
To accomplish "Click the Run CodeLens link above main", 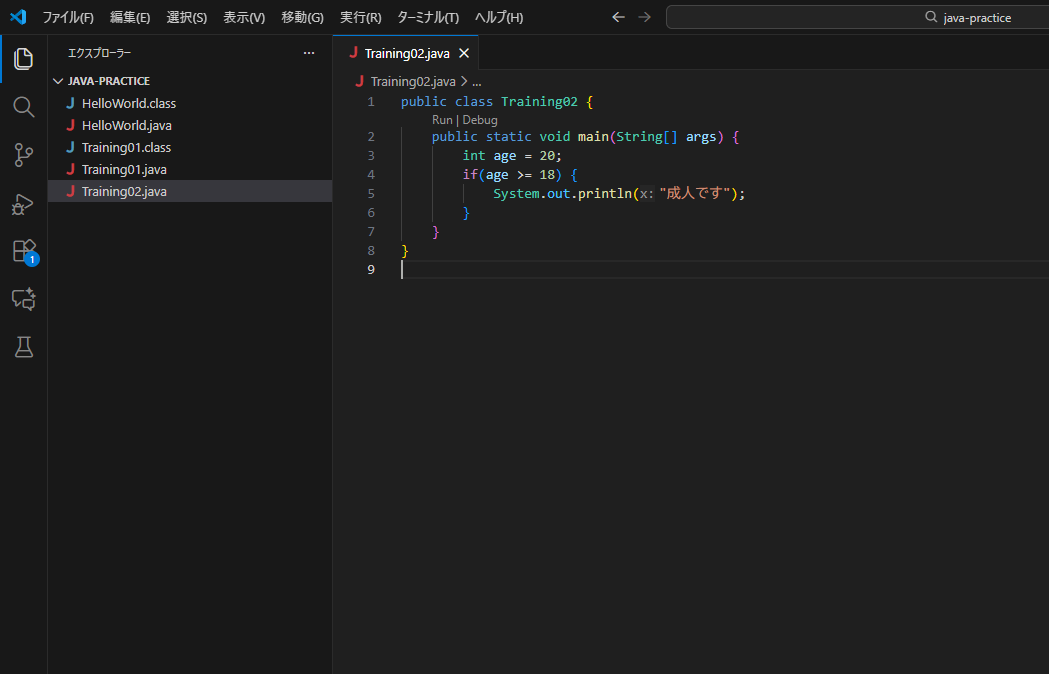I will tap(442, 120).
